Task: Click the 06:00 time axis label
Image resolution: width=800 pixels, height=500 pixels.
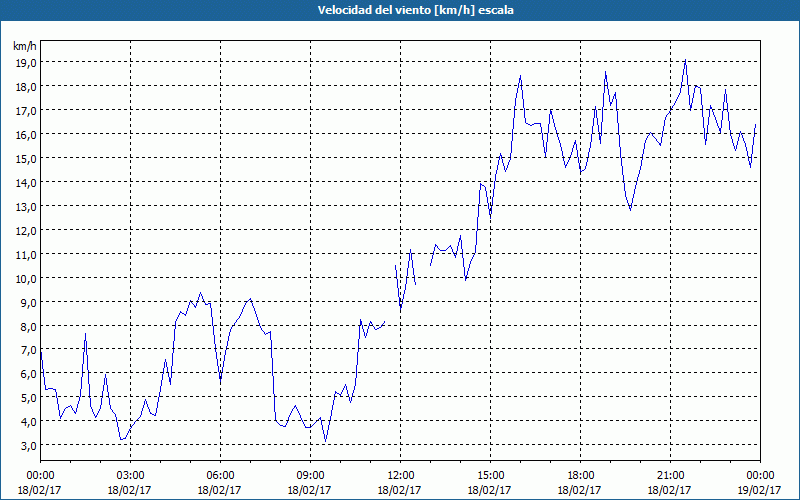Action: click(220, 476)
